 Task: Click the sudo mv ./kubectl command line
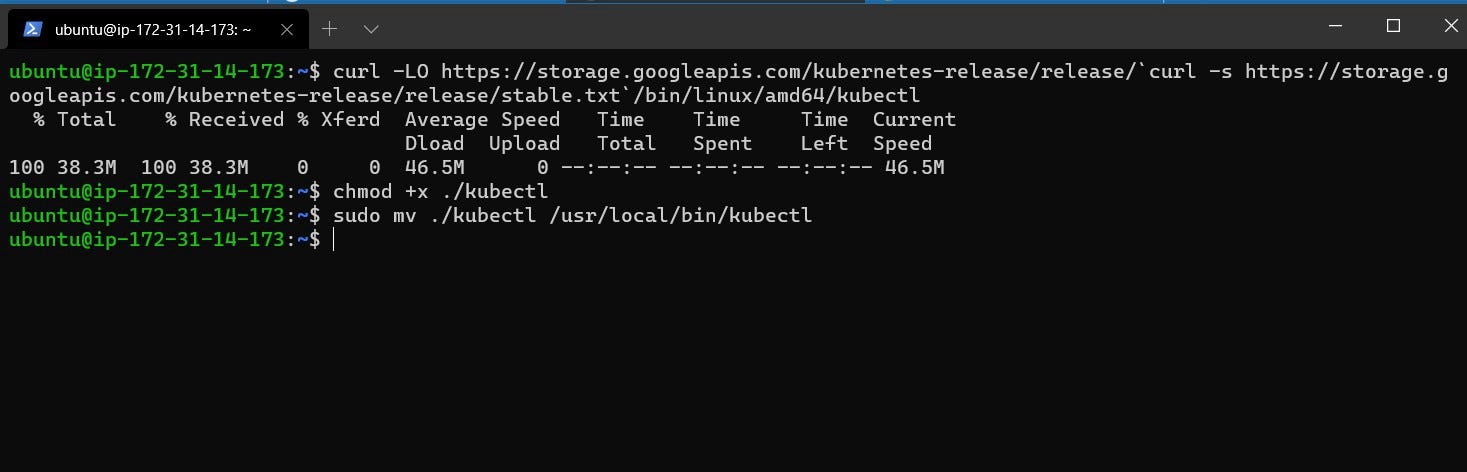click(572, 216)
